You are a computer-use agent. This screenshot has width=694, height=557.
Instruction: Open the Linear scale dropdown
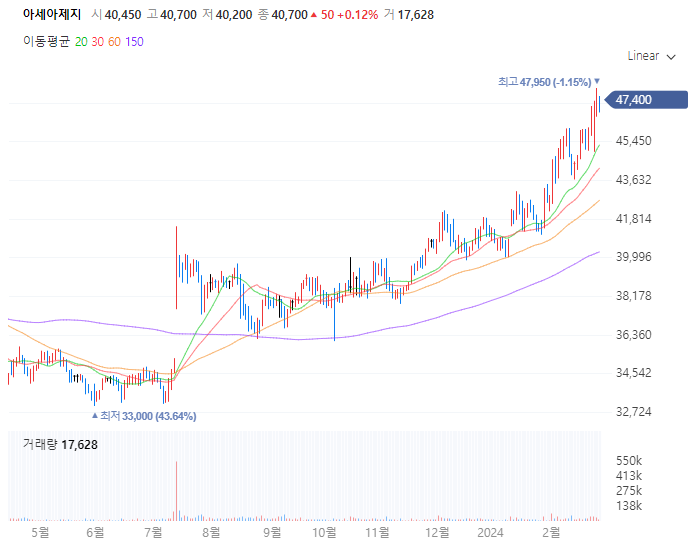pos(651,56)
